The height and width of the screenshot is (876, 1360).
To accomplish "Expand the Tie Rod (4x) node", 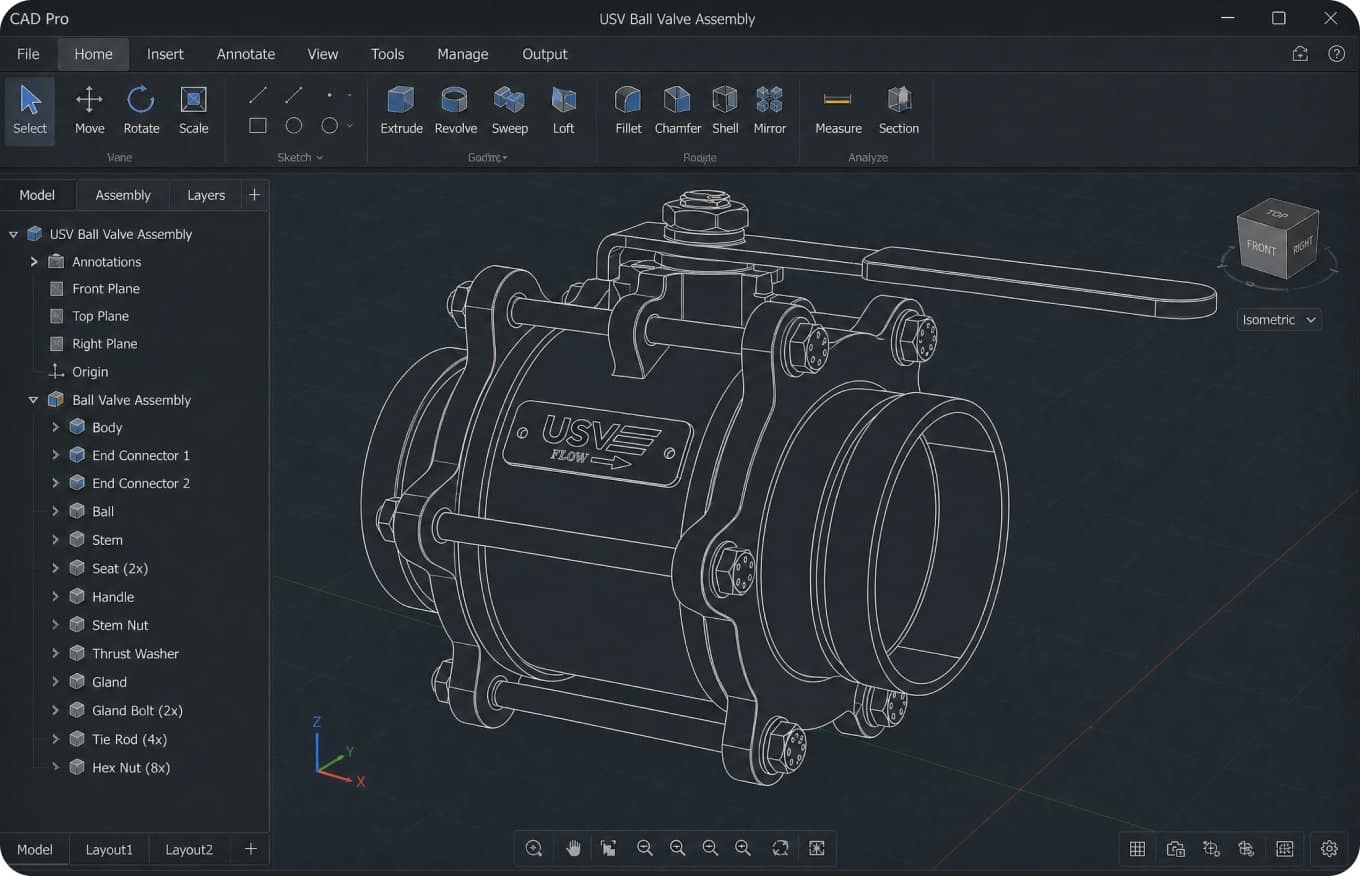I will 55,740.
